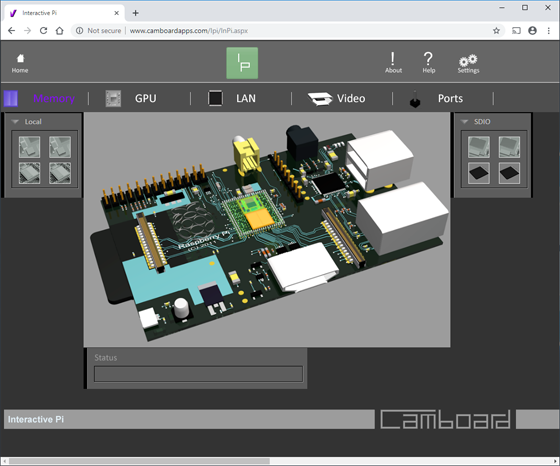The height and width of the screenshot is (466, 560).
Task: Go to Home via house icon
Action: tap(20, 58)
